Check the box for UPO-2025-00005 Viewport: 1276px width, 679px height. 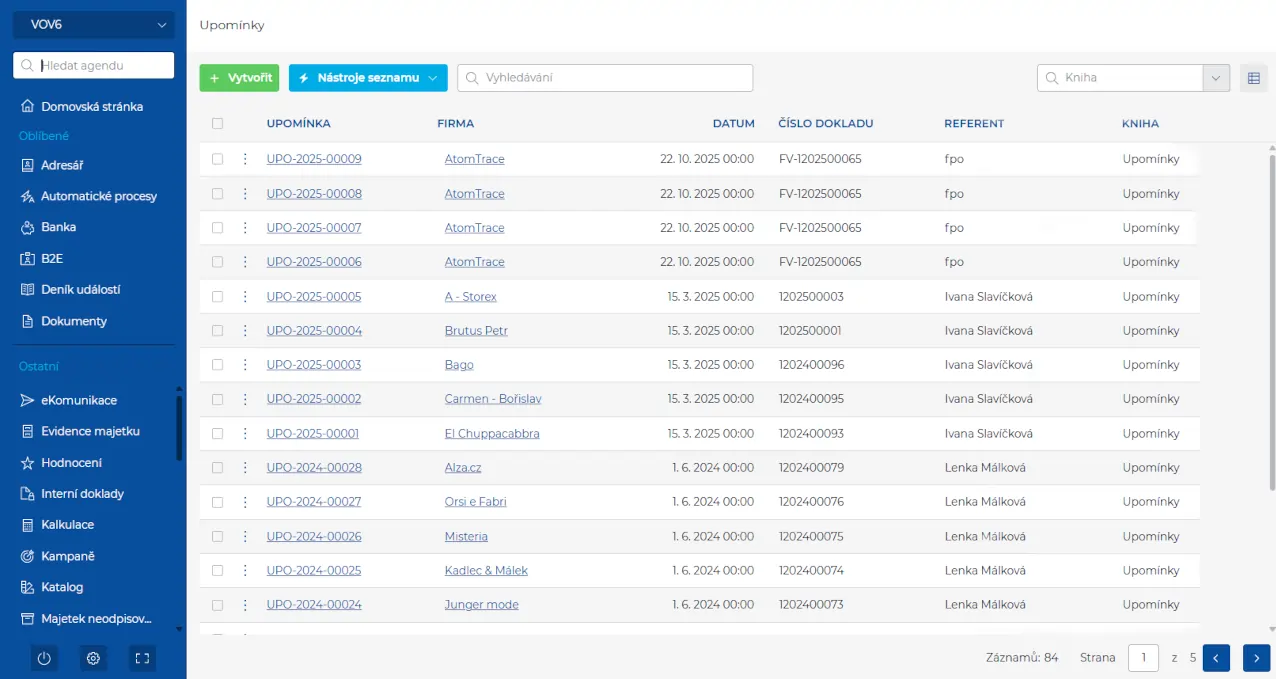pos(217,297)
